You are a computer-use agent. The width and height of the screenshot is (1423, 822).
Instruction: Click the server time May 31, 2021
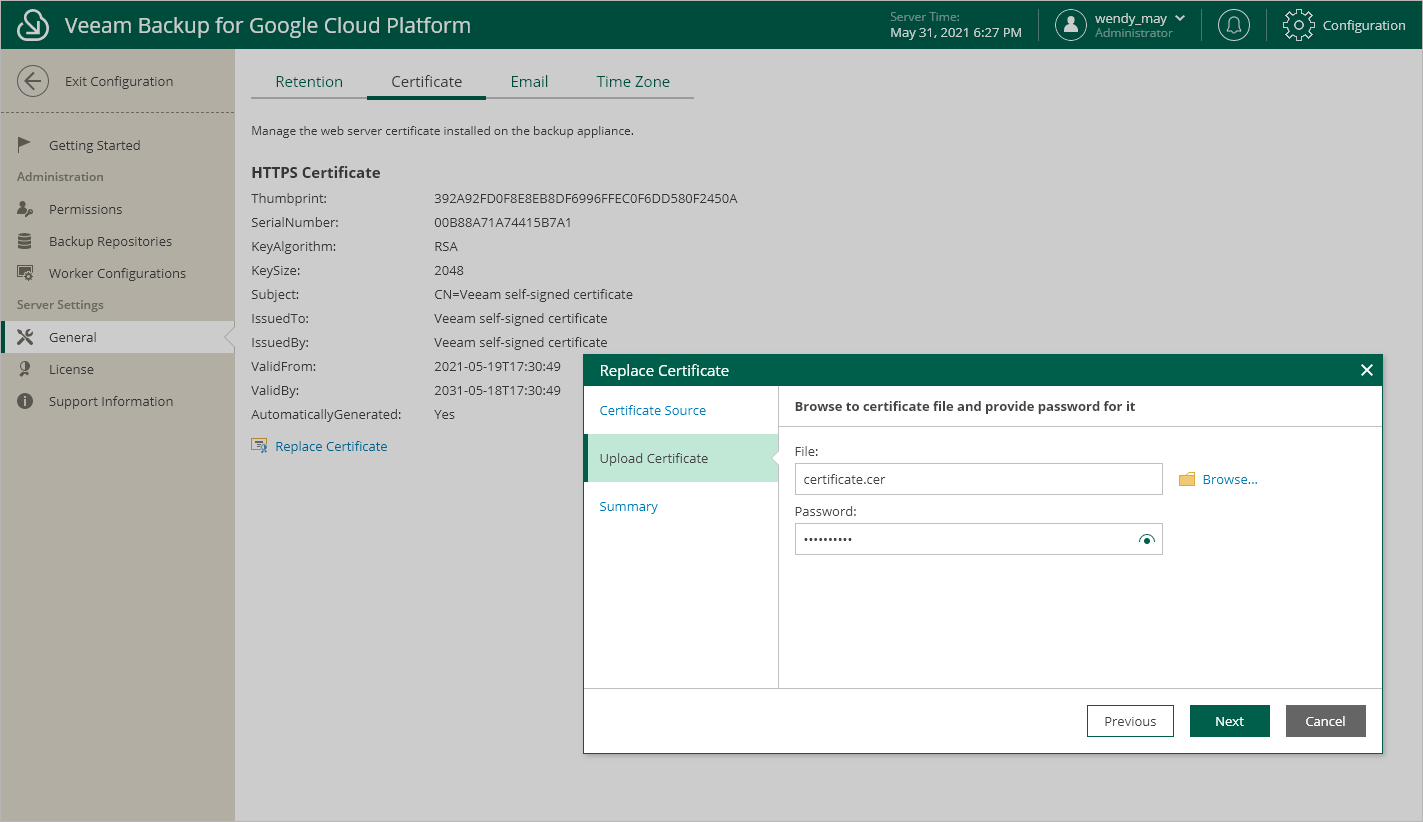click(x=956, y=33)
